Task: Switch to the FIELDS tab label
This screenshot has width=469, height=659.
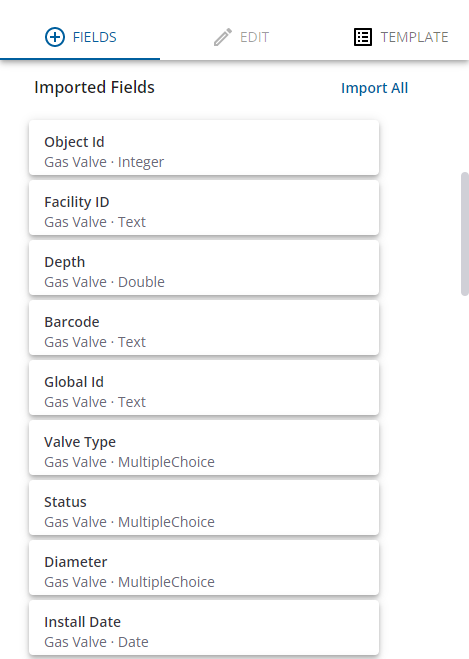Action: coord(95,37)
